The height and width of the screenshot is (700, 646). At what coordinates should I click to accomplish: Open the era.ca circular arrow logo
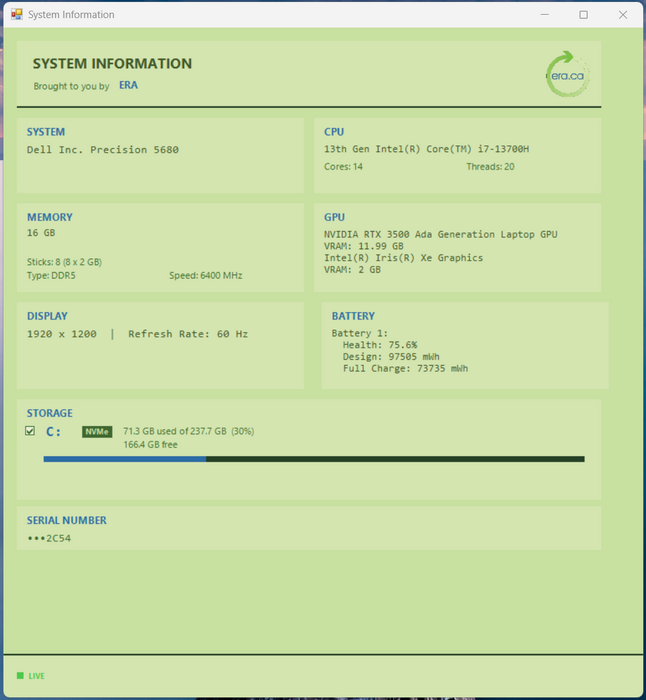(567, 74)
